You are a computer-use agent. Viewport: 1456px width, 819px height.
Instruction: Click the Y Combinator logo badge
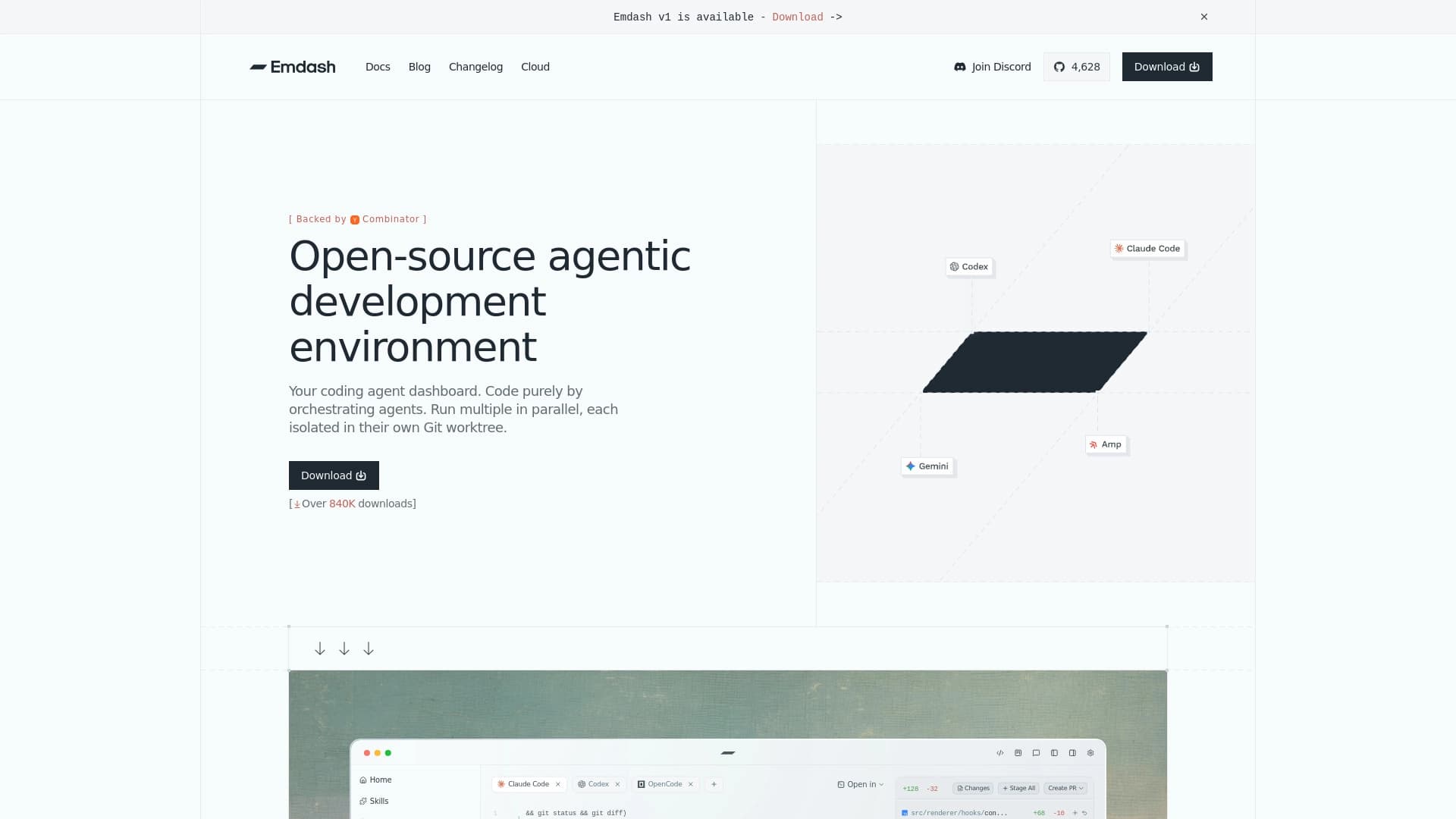[354, 220]
